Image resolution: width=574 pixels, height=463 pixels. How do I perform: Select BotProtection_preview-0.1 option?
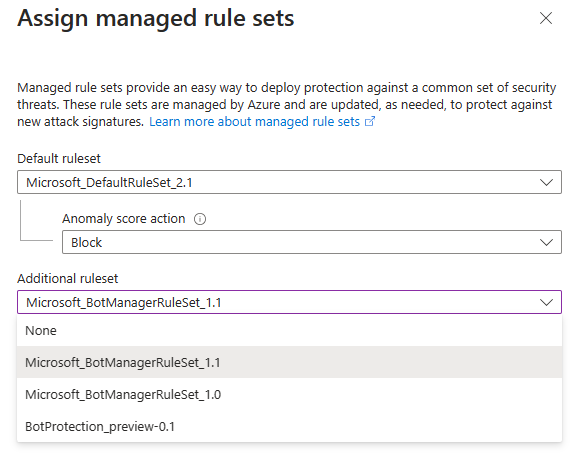(x=289, y=426)
